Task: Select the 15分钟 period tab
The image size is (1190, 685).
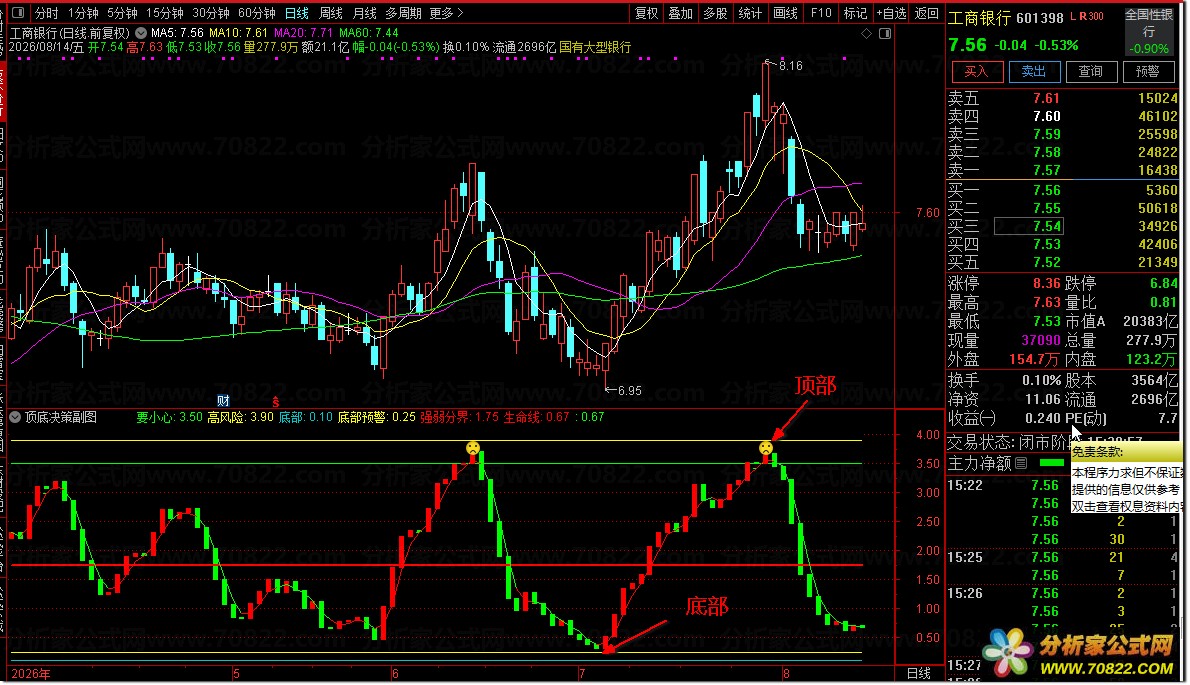Action: click(165, 13)
